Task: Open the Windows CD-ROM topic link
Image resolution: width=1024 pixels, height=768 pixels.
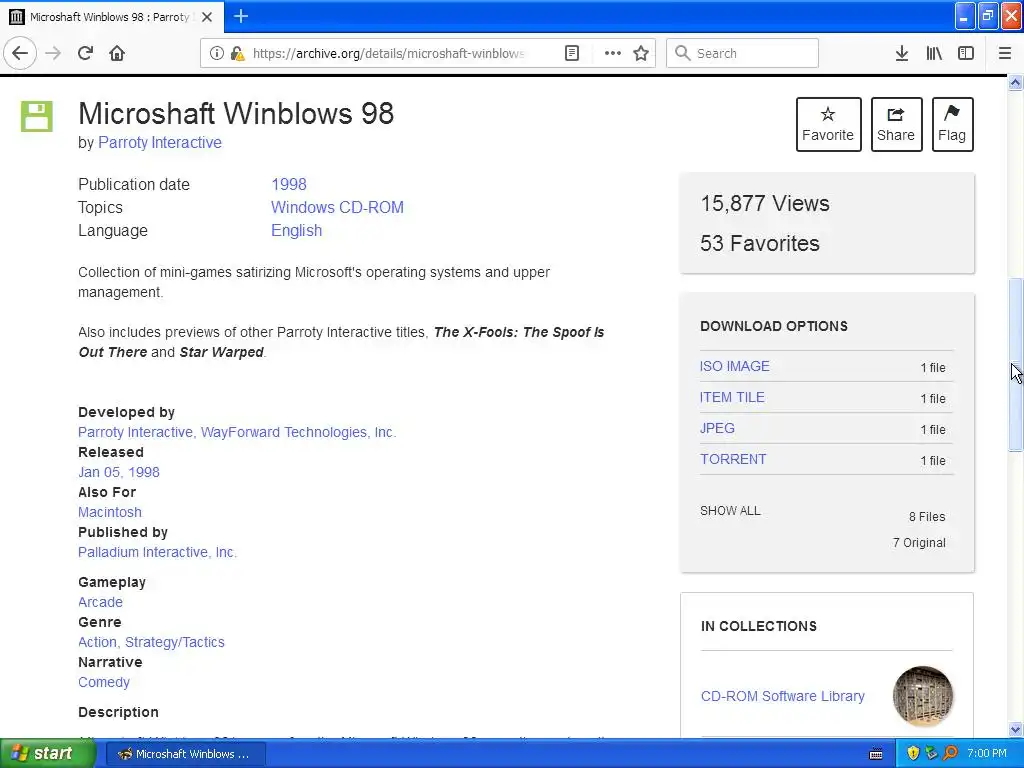Action: coord(337,207)
